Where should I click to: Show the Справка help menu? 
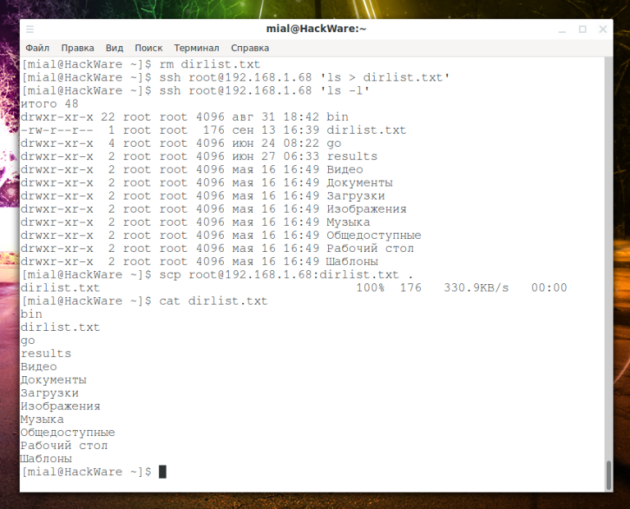[x=249, y=47]
